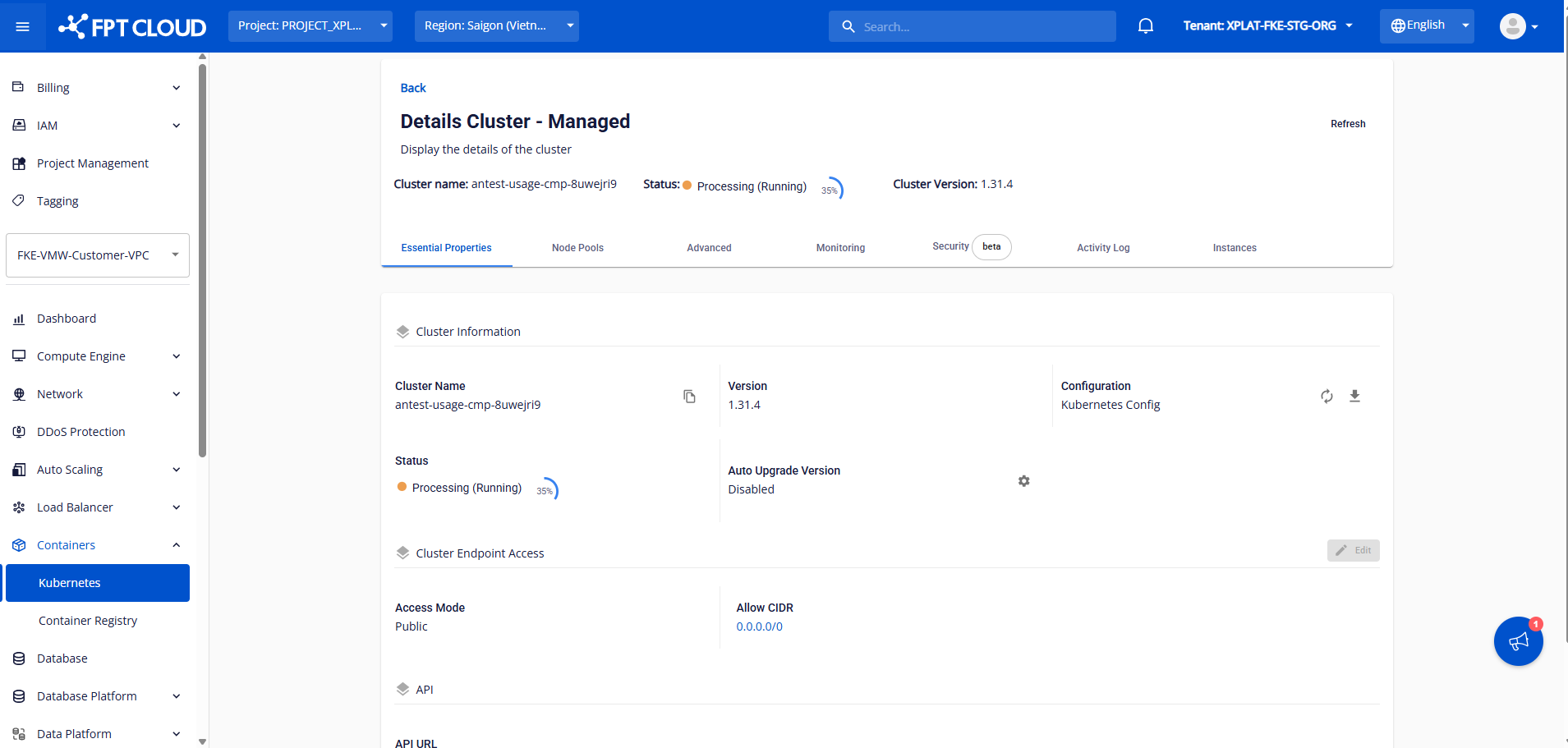Screen dimensions: 1568x748
Task: Click the regenerate Kubernetes config icon
Action: click(x=1327, y=397)
